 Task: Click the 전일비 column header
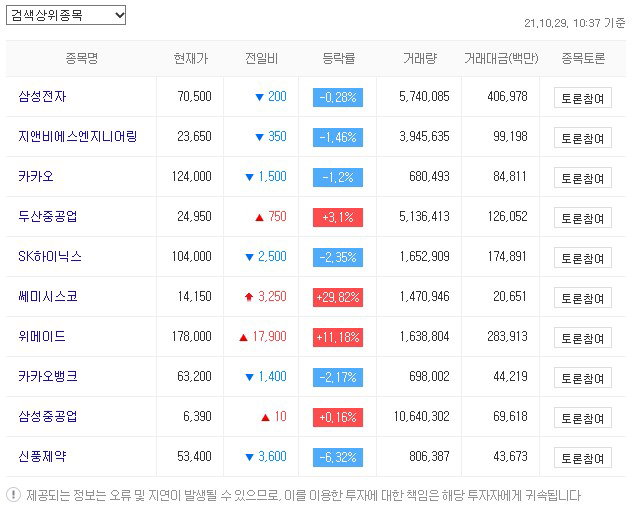pyautogui.click(x=261, y=58)
